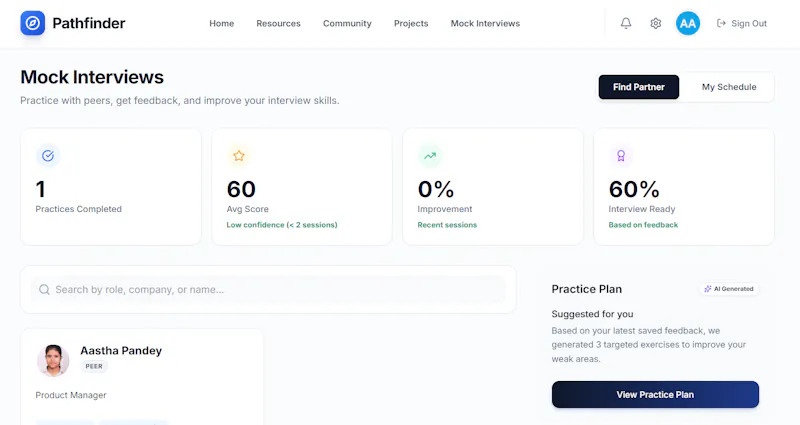800x425 pixels.
Task: Switch to the Find Partner tab
Action: click(x=639, y=87)
